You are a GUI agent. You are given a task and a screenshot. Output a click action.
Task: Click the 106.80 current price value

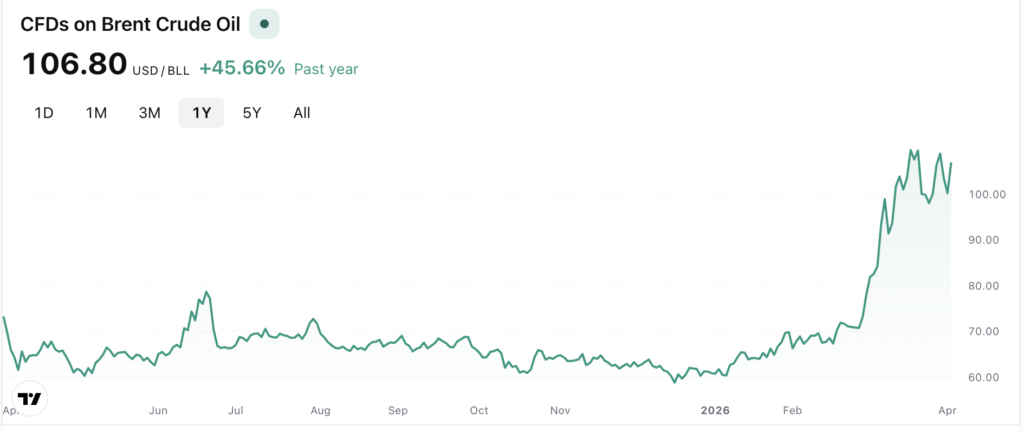(75, 66)
